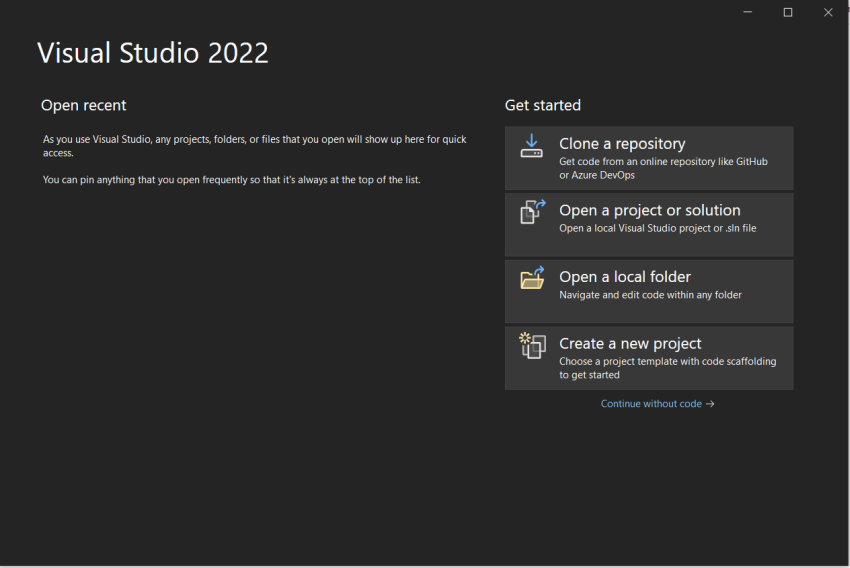Viewport: 850px width, 568px height.
Task: Click the Open a project or solution icon
Action: (x=532, y=212)
